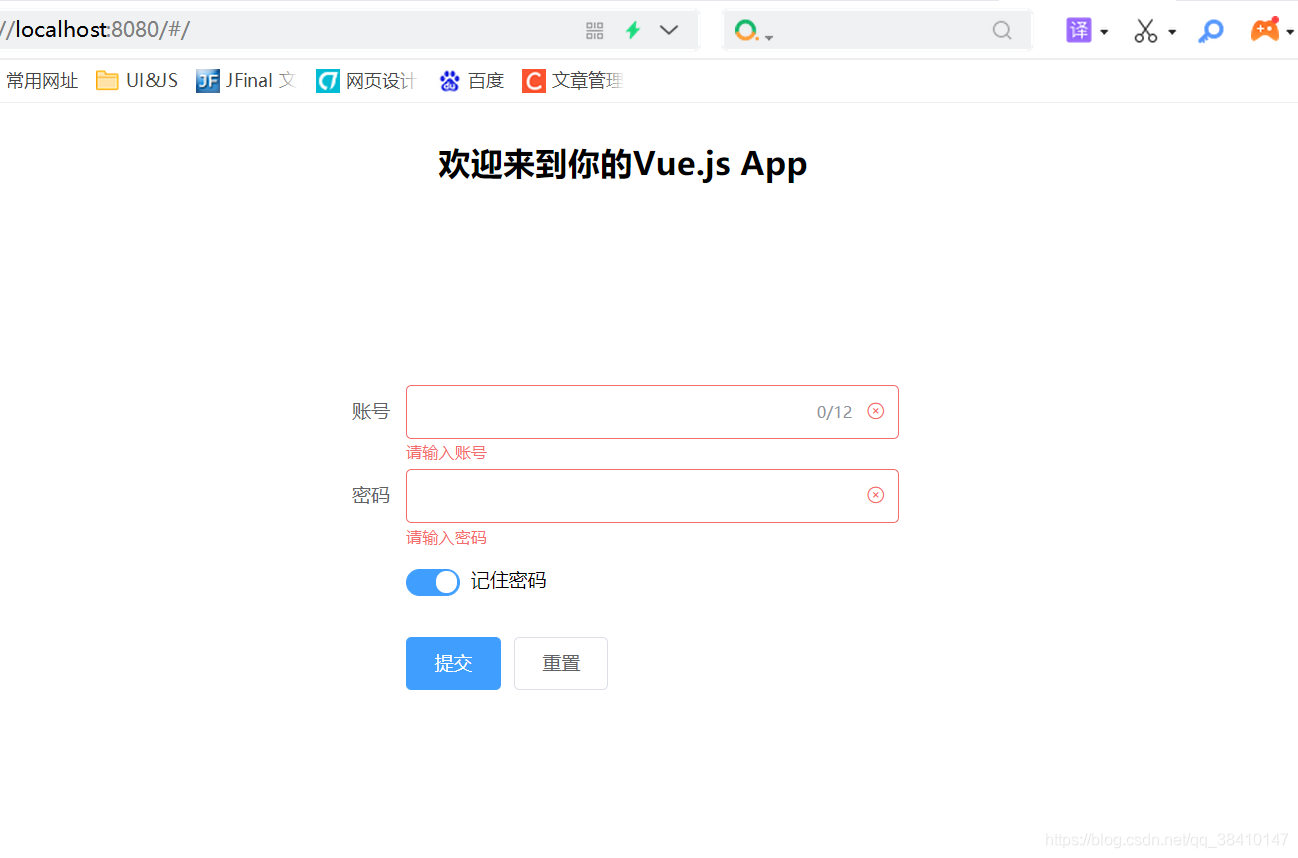Expand the address bar dropdown chevron
Screen dimensions: 1298x858
tap(669, 31)
